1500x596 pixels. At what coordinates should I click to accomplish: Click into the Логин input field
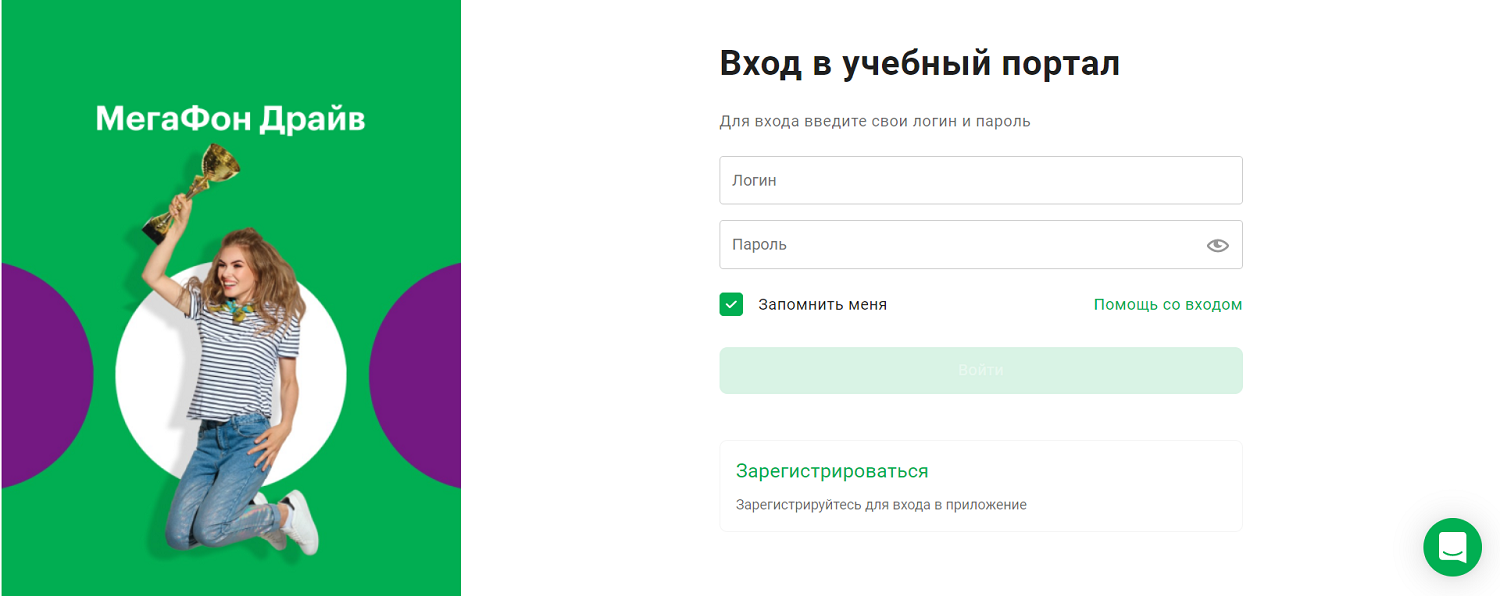tap(981, 180)
